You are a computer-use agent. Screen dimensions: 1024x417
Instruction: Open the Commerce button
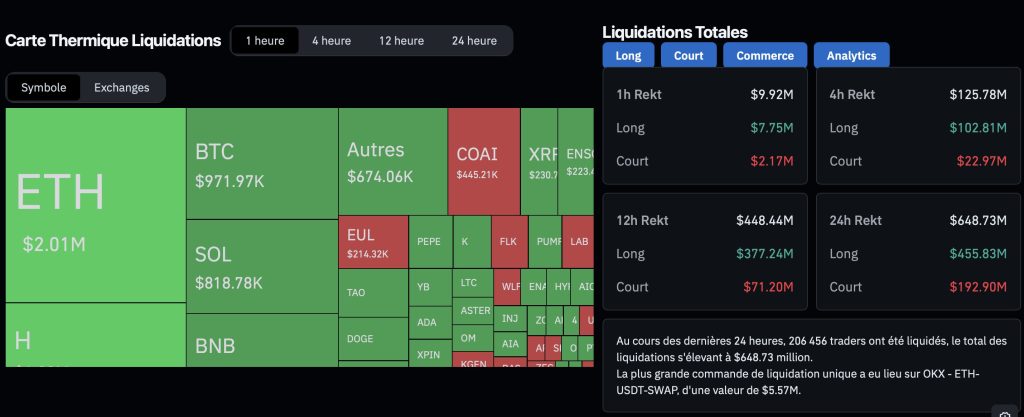(765, 56)
